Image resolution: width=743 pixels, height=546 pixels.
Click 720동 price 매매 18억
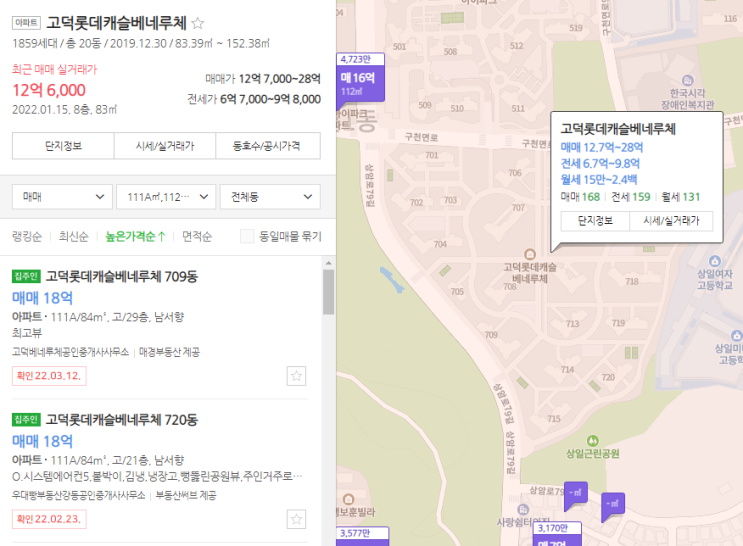pos(42,441)
